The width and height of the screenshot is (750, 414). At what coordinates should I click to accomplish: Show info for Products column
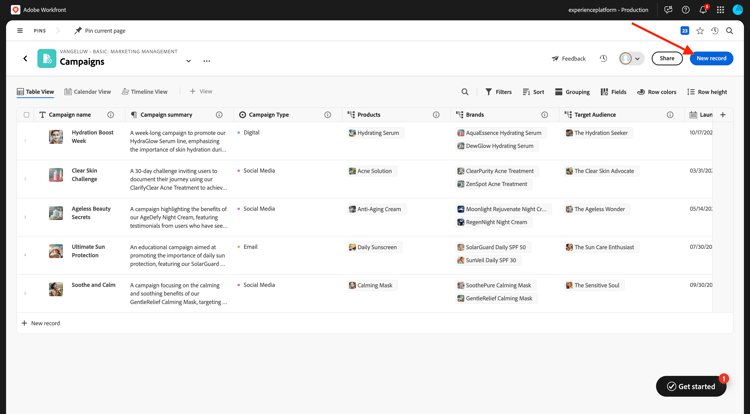[436, 115]
